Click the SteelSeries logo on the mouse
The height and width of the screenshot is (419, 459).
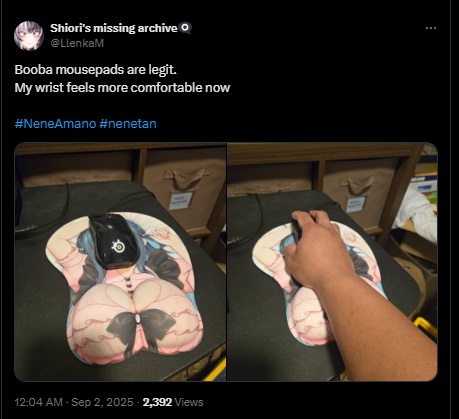click(x=118, y=246)
